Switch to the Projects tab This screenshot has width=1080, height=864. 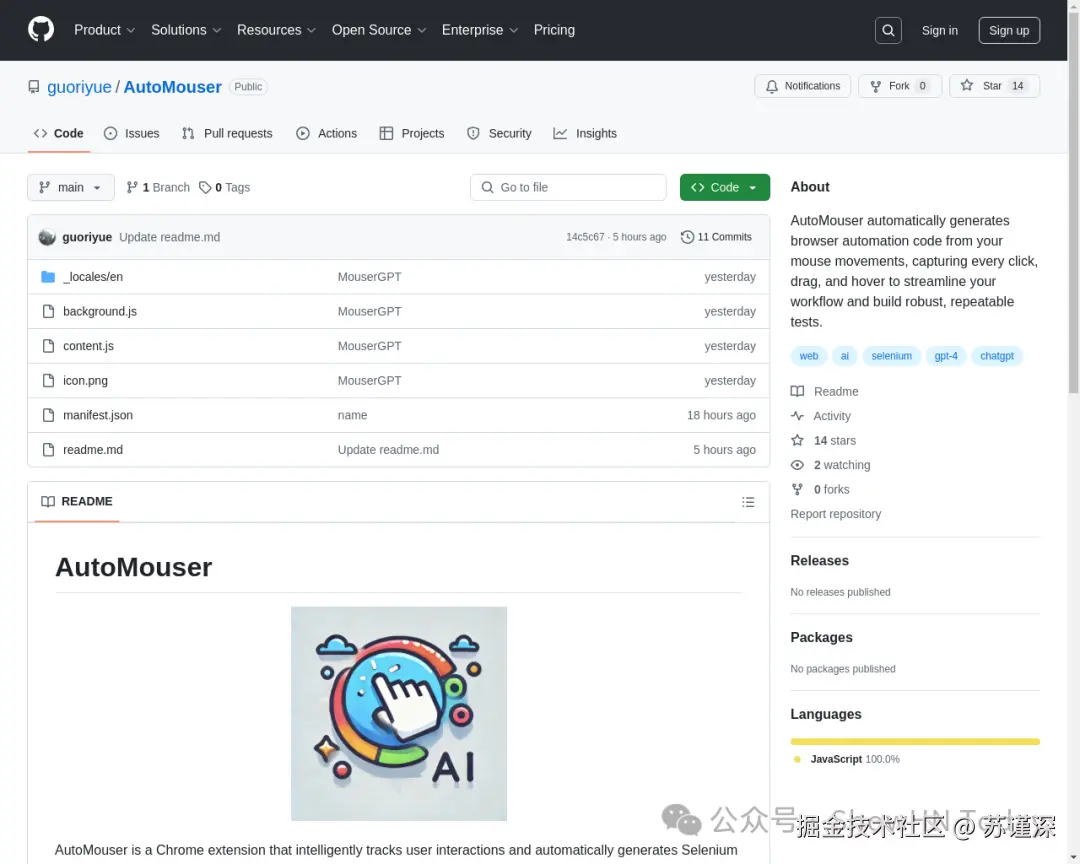click(x=412, y=134)
